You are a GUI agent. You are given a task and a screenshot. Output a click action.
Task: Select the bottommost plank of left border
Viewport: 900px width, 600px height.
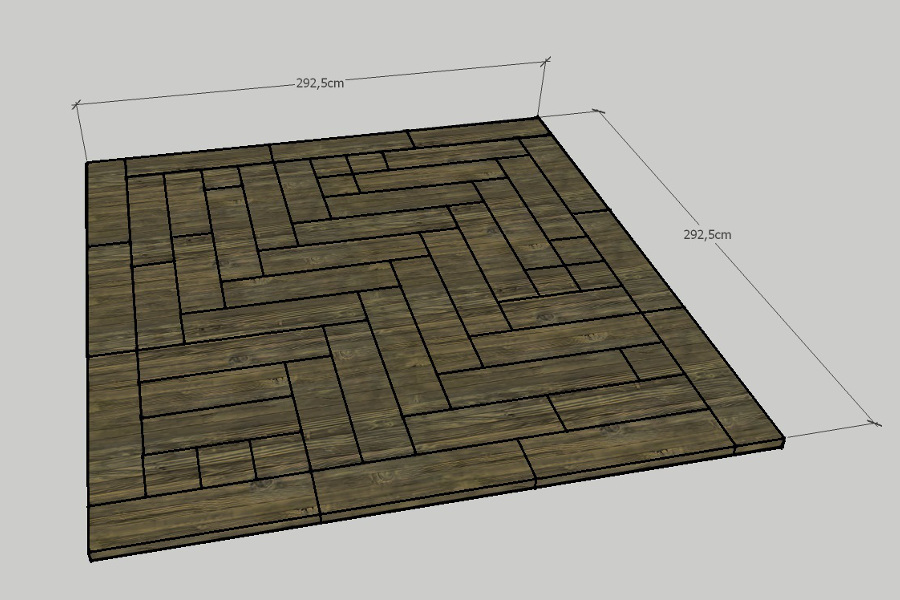[x=111, y=428]
